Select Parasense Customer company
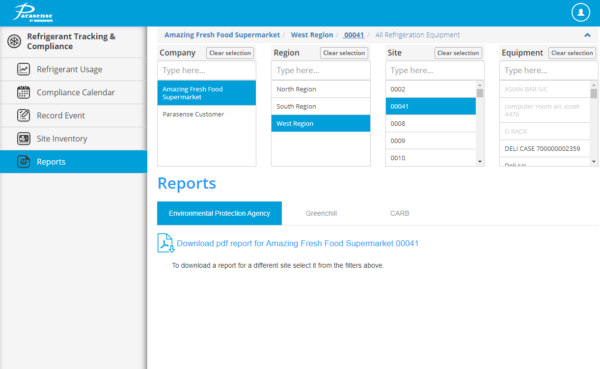This screenshot has width=600, height=369. click(207, 114)
